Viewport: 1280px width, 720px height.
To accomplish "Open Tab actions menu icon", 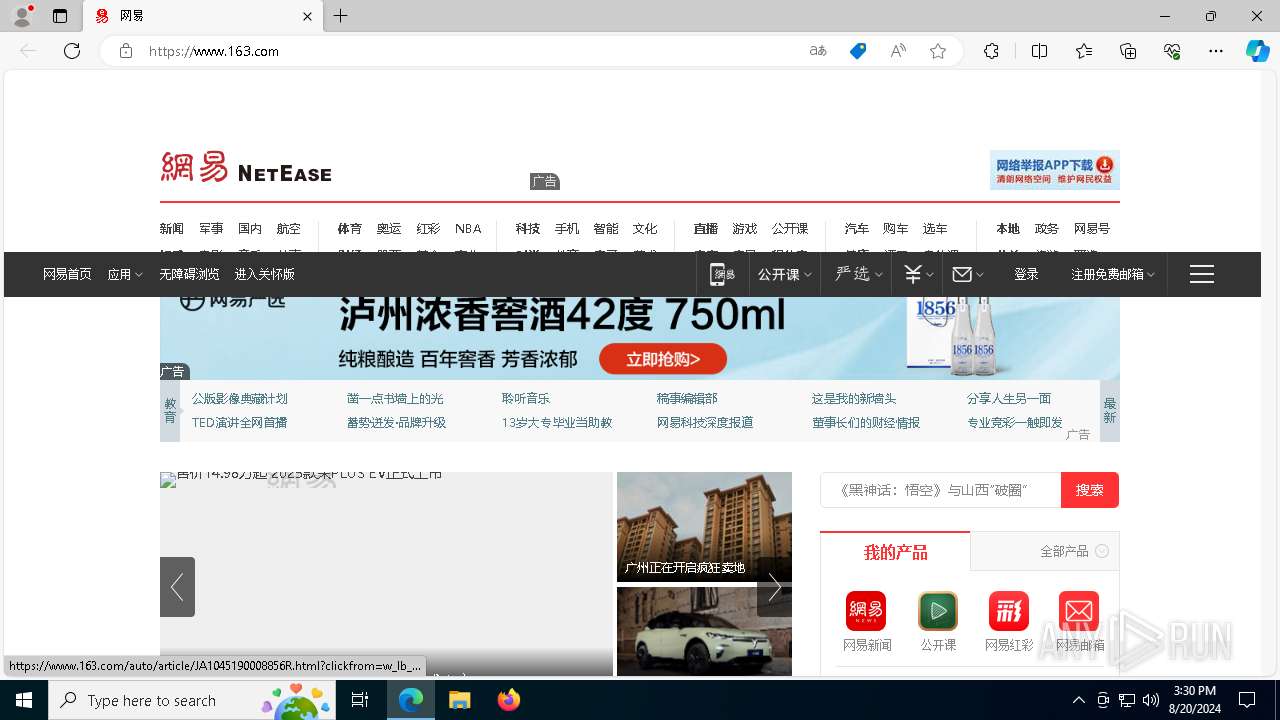I will click(60, 16).
